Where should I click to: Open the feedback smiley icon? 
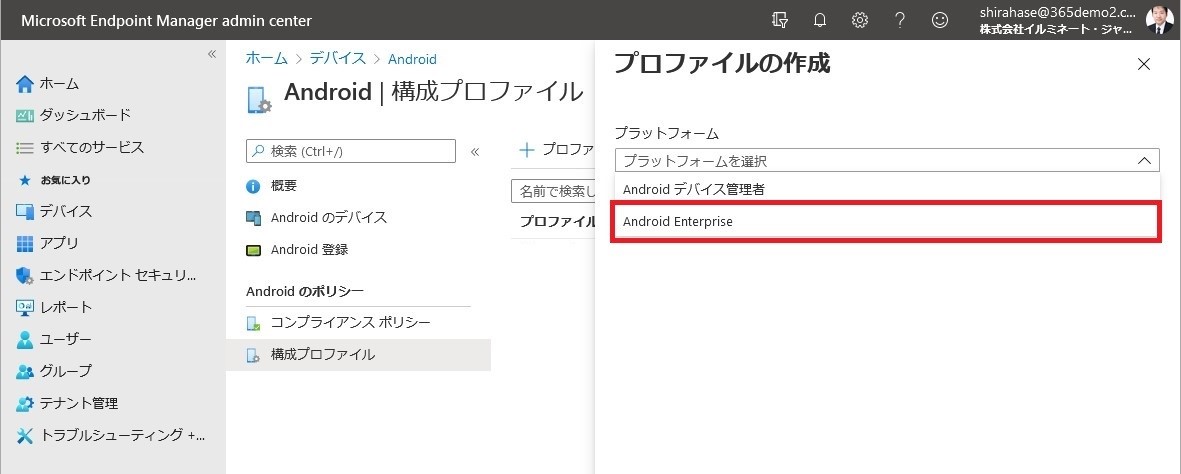point(939,20)
